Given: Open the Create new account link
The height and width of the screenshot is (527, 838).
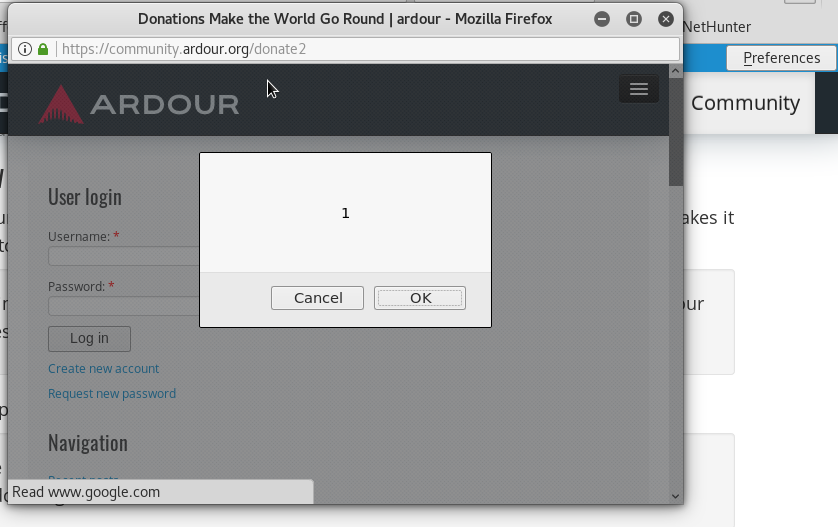Looking at the screenshot, I should point(103,368).
